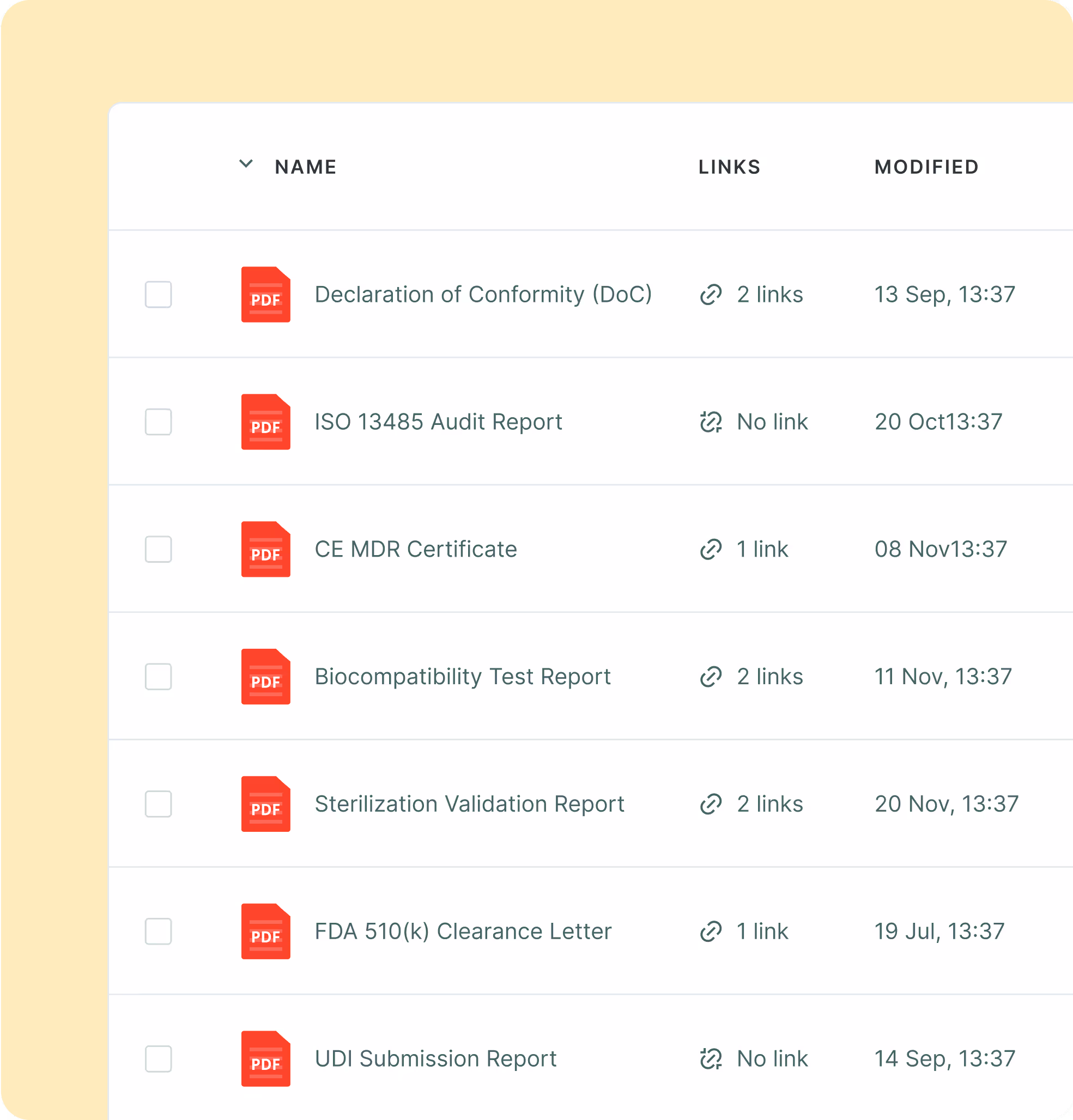Open the Biocompatibility Test Report file name

tap(463, 677)
